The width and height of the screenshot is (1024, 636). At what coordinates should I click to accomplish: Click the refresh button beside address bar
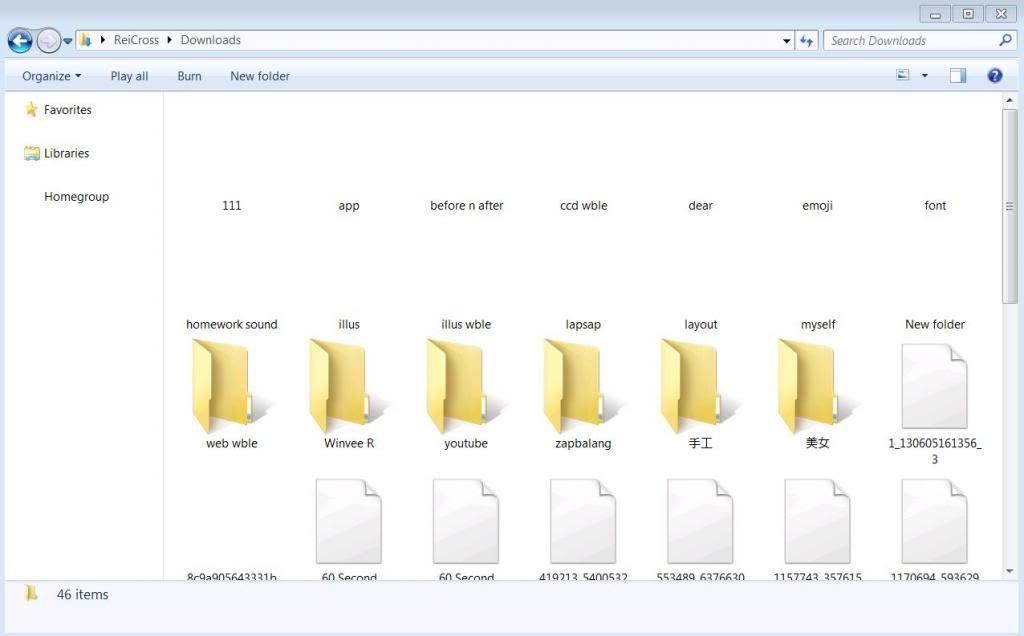tap(807, 41)
